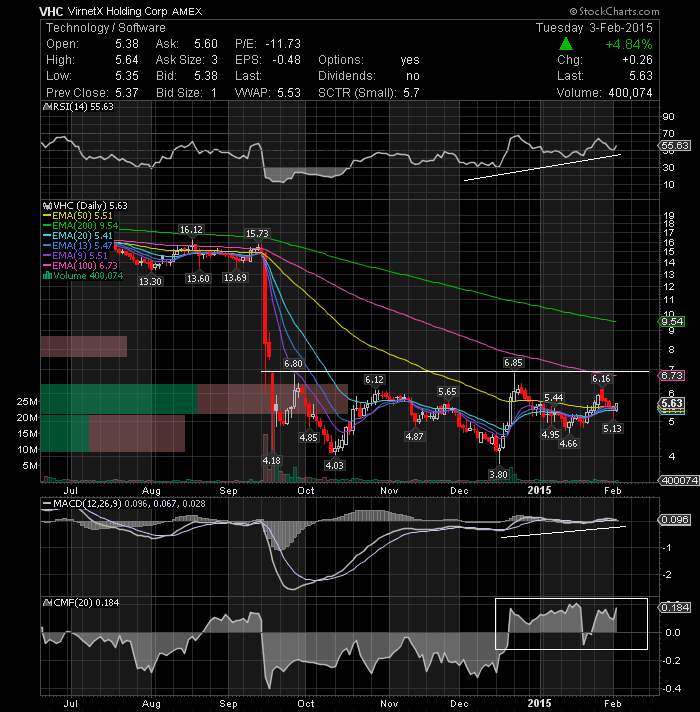The image size is (700, 712).
Task: Click the green EMA(200) legend line
Action: [x=47, y=226]
